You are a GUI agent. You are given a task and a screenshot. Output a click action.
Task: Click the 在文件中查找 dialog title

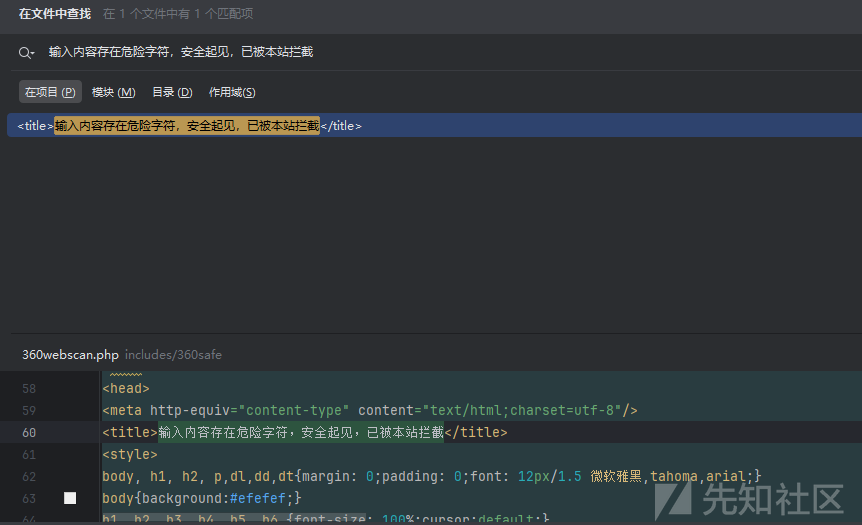coord(55,14)
